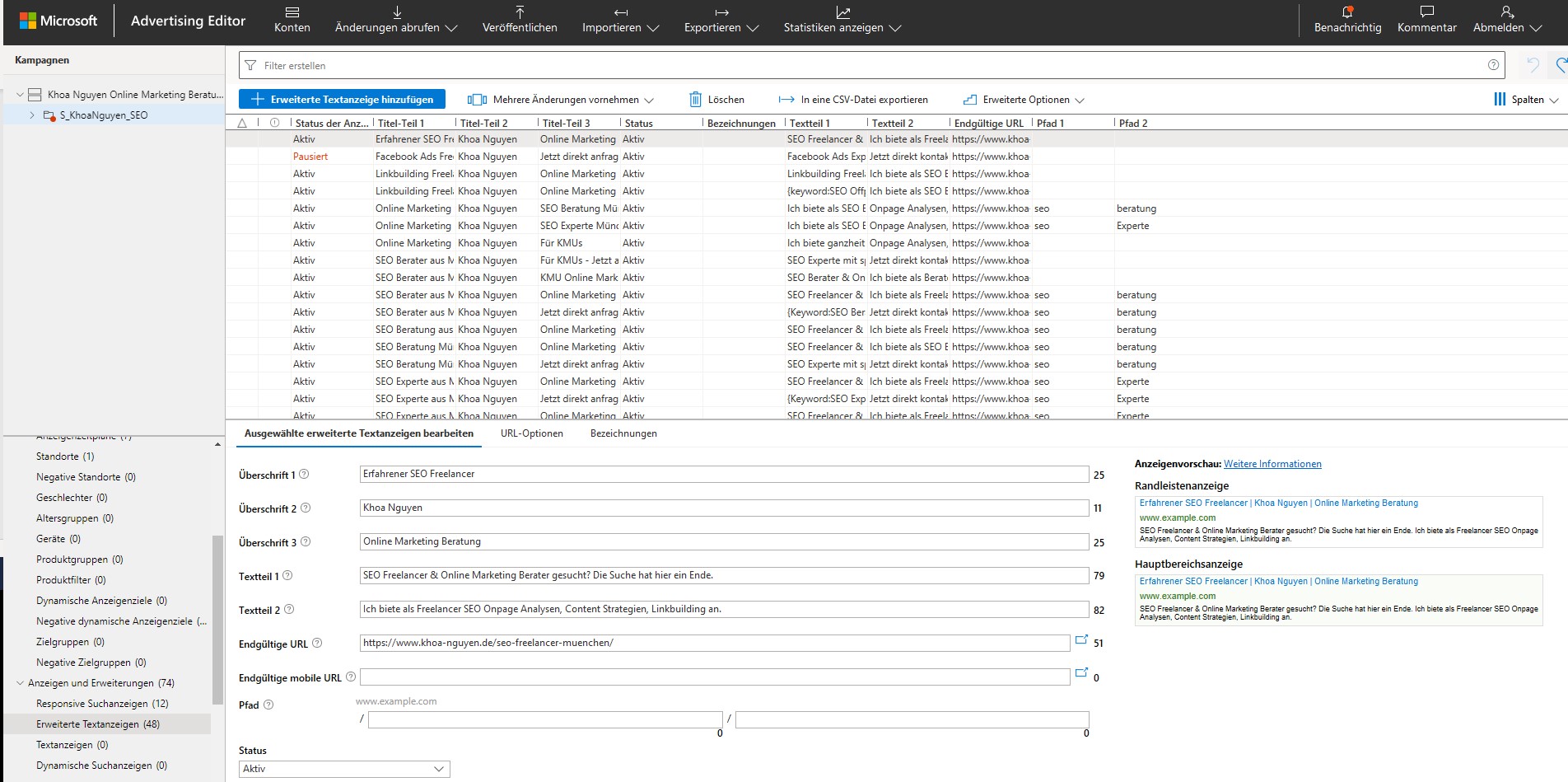Select Ausgewählte erweiterte Textanzeigen bearbeiten tab
The width and height of the screenshot is (1568, 782).
[x=359, y=433]
